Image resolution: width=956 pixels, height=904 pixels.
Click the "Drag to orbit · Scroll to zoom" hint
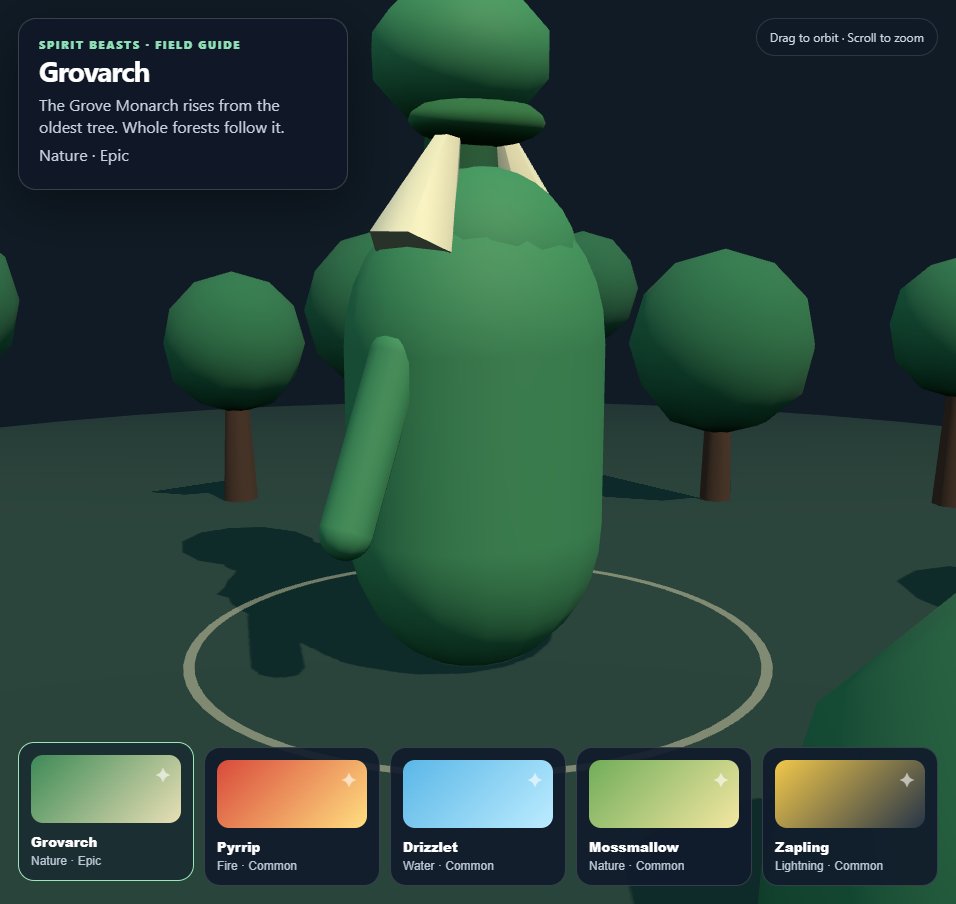coord(846,37)
